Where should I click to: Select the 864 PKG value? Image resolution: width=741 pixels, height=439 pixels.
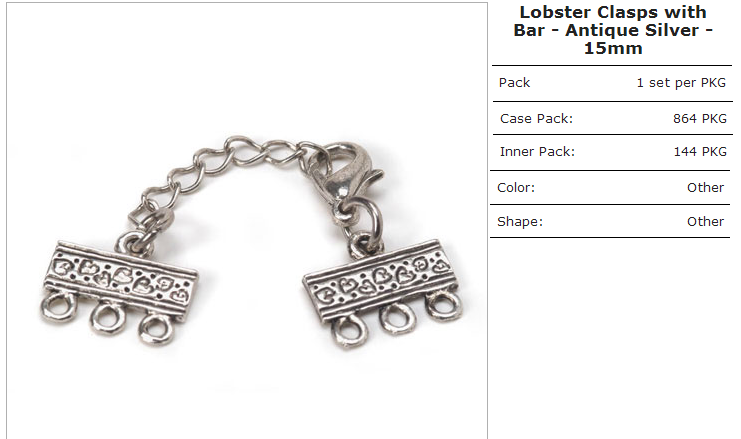tap(700, 119)
